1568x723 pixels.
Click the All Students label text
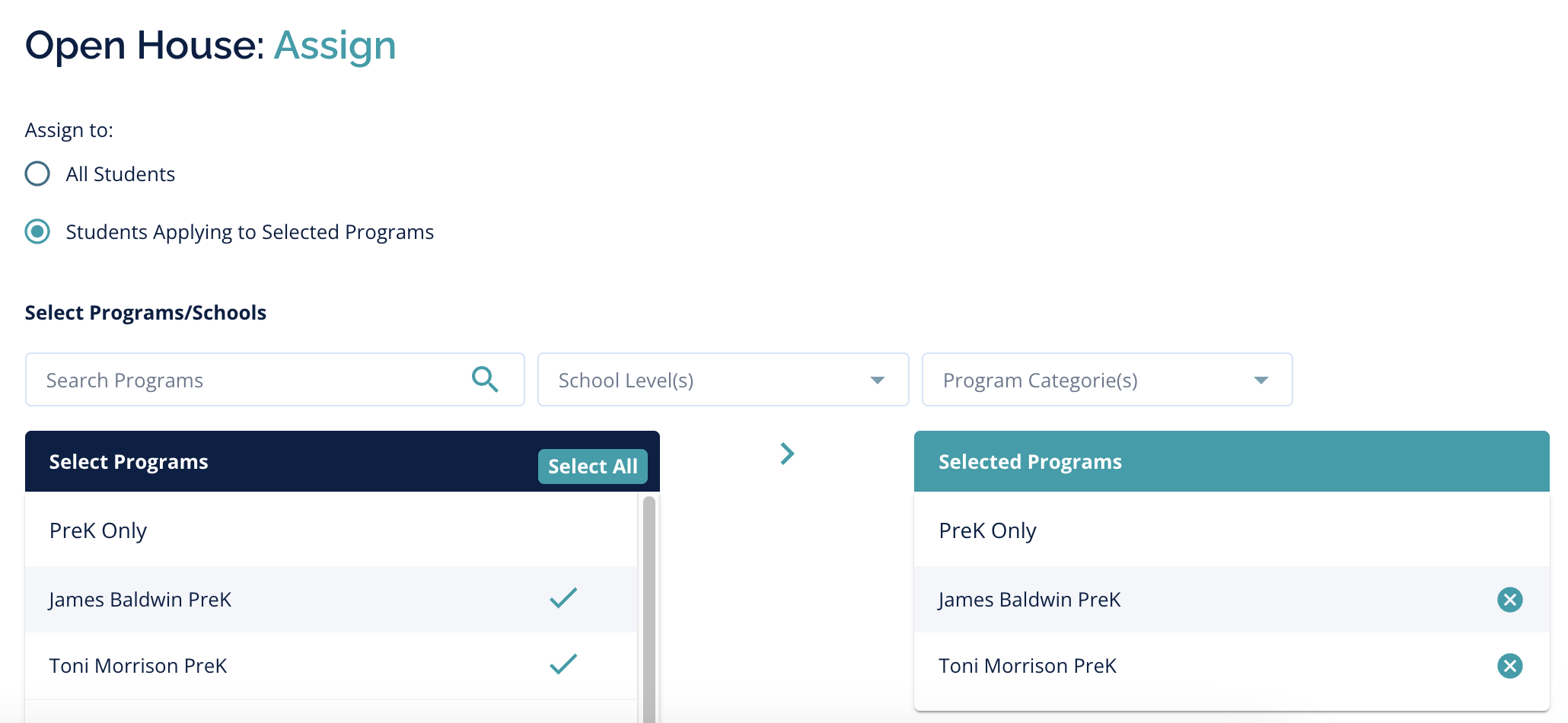tap(120, 174)
